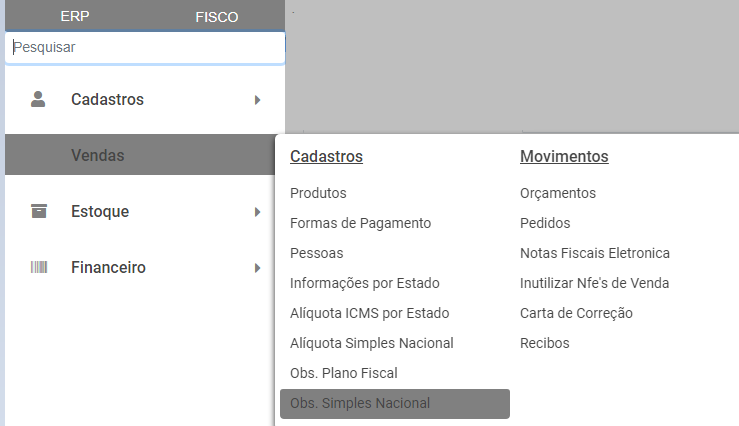
Task: Select Obs. Simples Nacional entry
Action: point(360,403)
